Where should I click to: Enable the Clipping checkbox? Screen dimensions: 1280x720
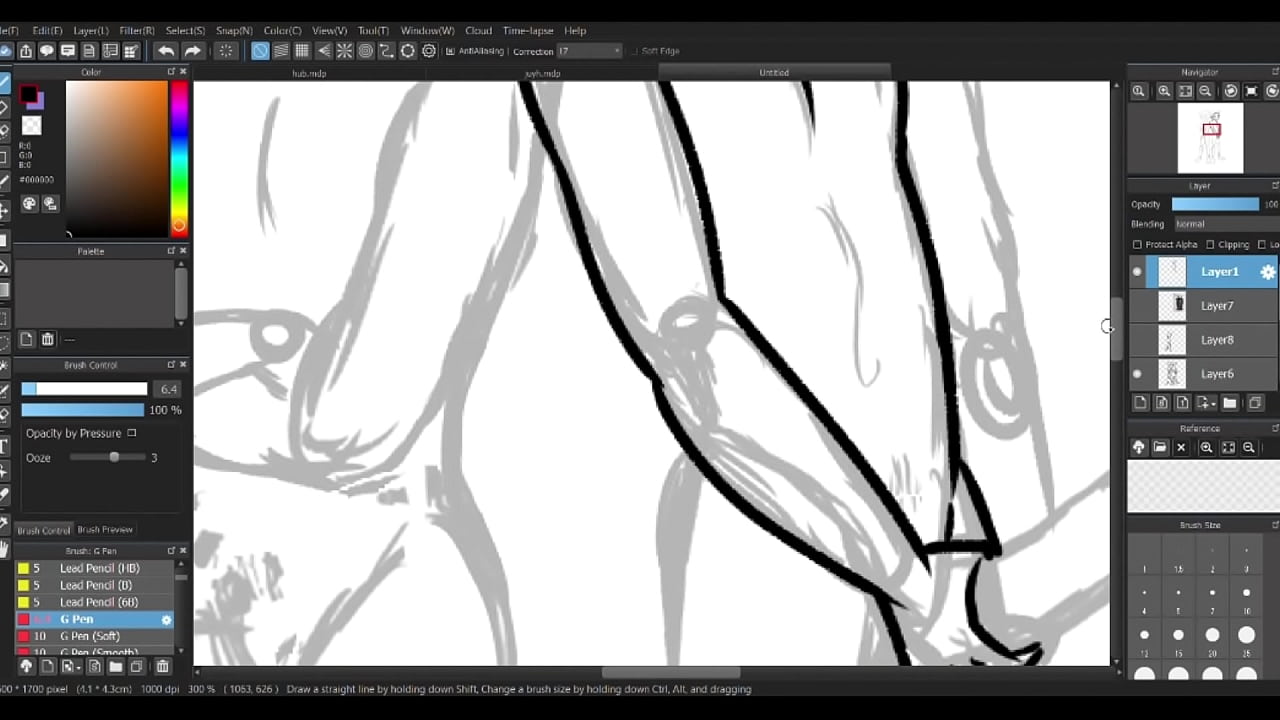1210,244
